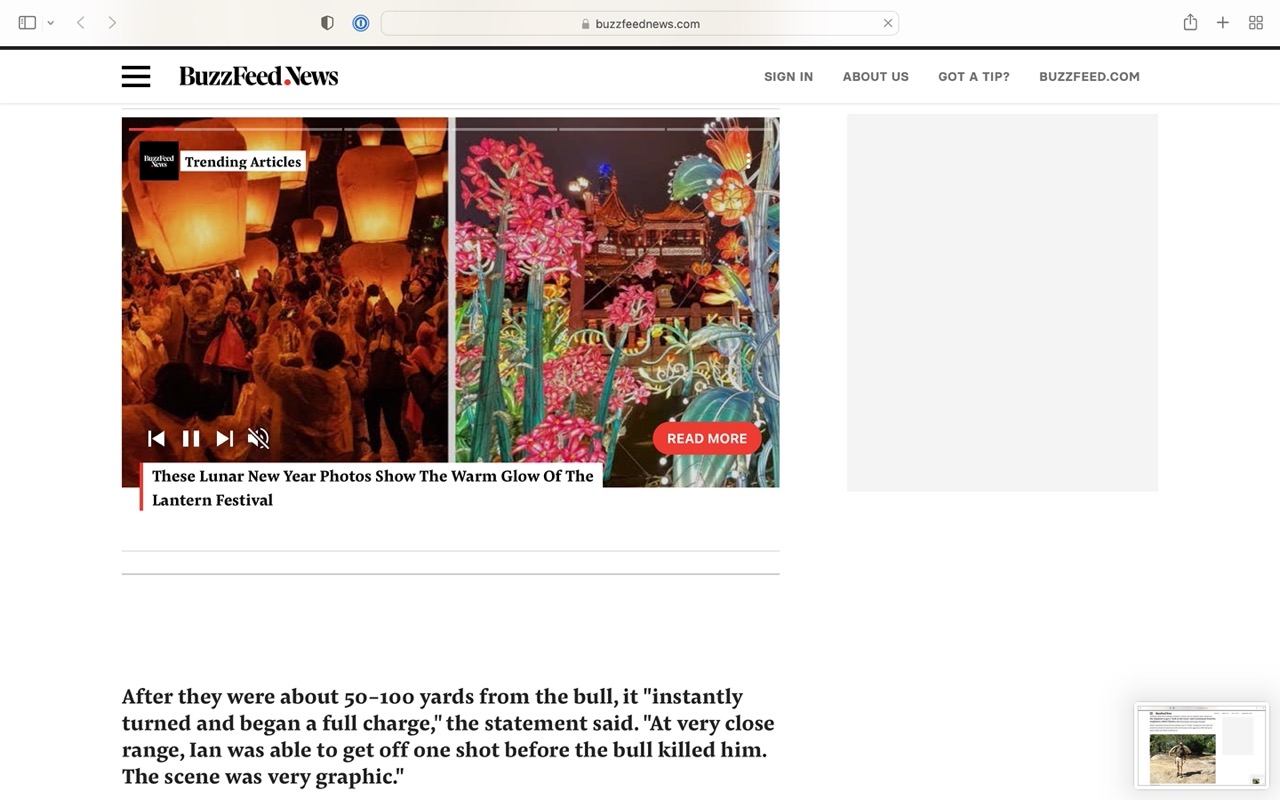This screenshot has width=1280, height=800.
Task: Open the Lunar New Year Photos headline
Action: point(373,488)
